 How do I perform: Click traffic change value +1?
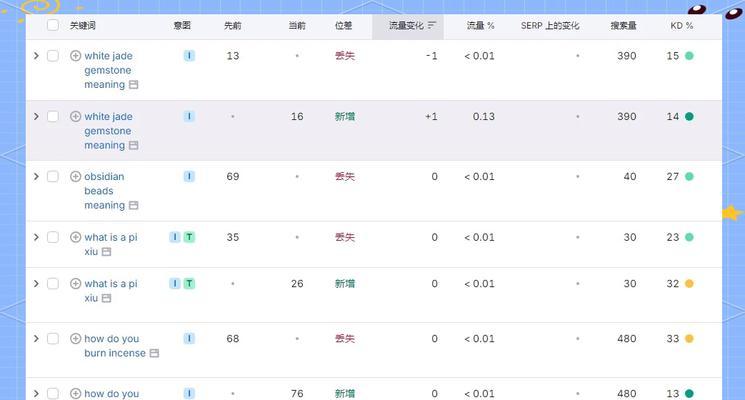point(431,116)
